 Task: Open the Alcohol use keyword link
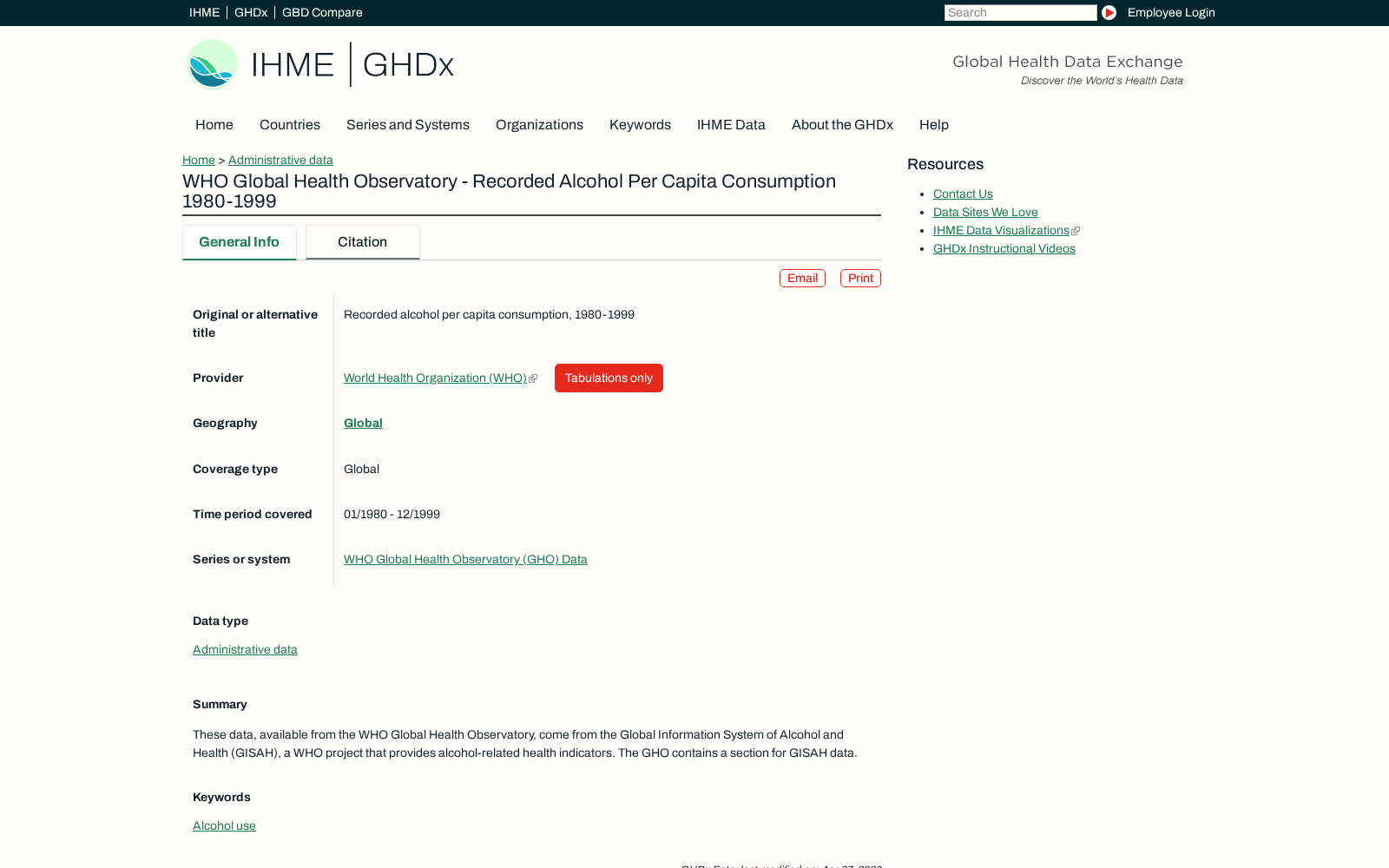(x=224, y=825)
